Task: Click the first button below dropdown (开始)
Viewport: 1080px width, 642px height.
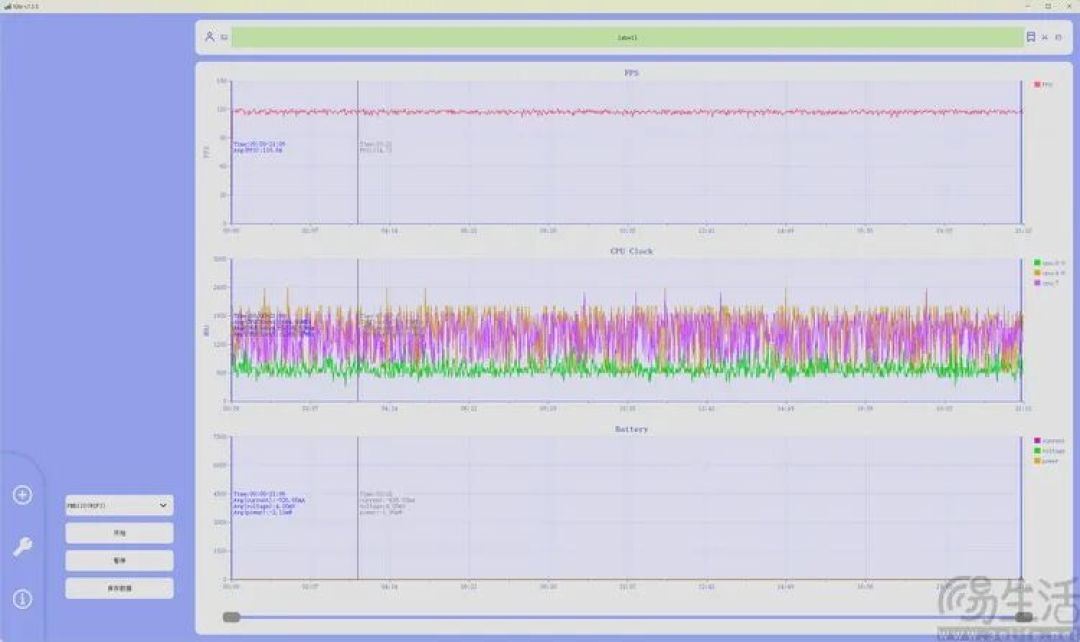Action: point(119,532)
